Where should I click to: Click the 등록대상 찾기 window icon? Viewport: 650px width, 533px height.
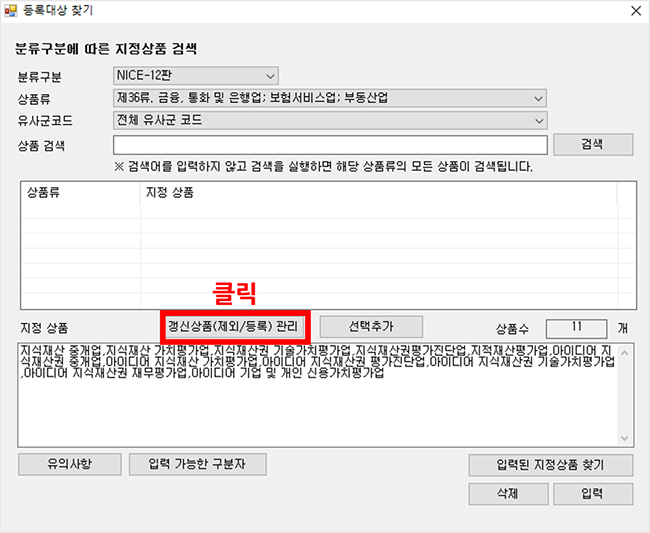(11, 11)
